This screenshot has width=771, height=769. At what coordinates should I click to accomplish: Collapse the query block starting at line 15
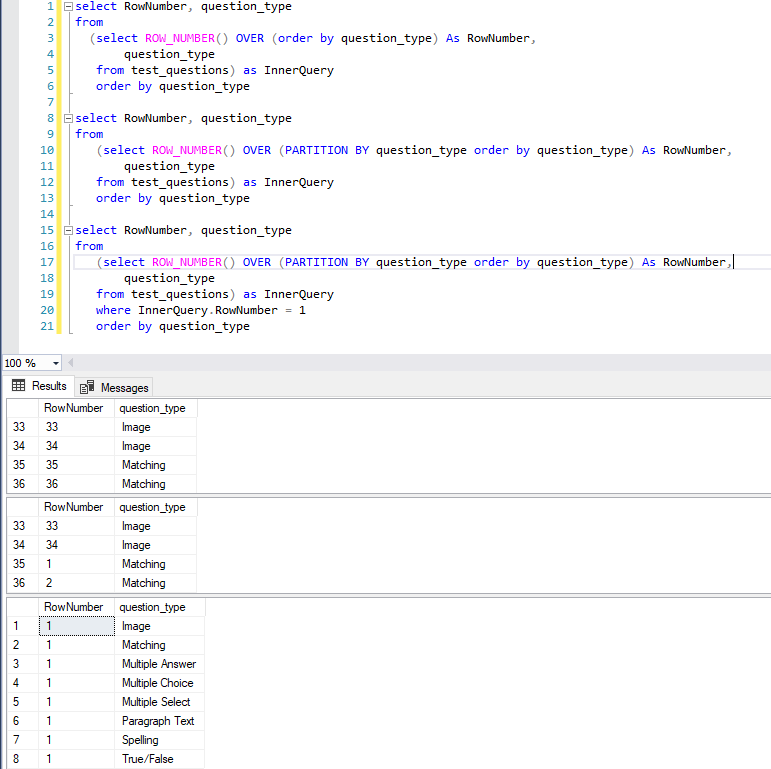(69, 231)
